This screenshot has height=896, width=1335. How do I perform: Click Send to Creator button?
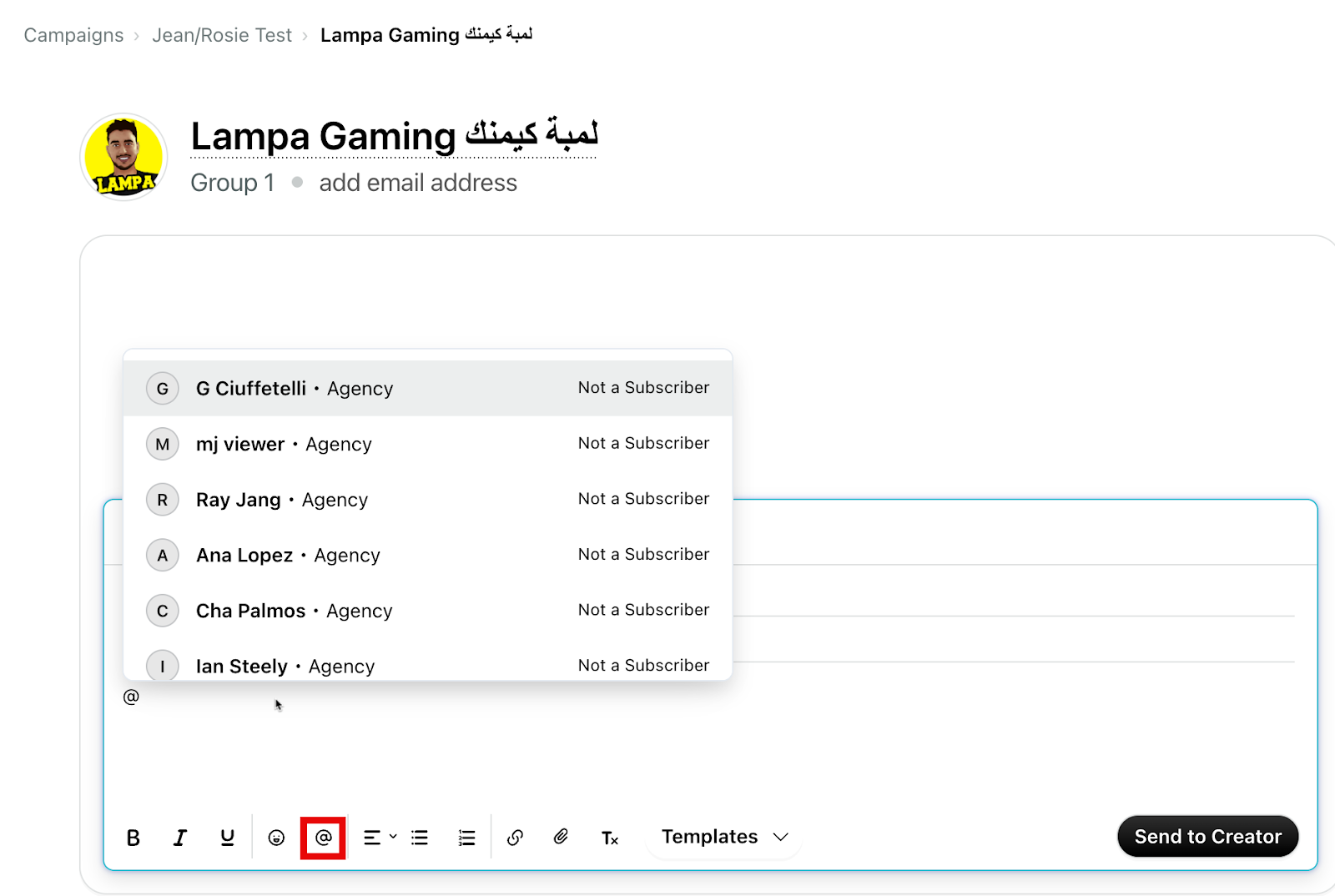coord(1207,836)
